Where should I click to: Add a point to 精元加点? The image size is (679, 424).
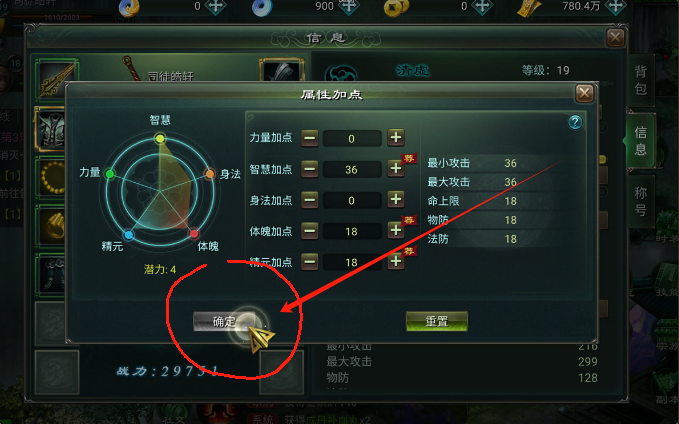[x=396, y=261]
